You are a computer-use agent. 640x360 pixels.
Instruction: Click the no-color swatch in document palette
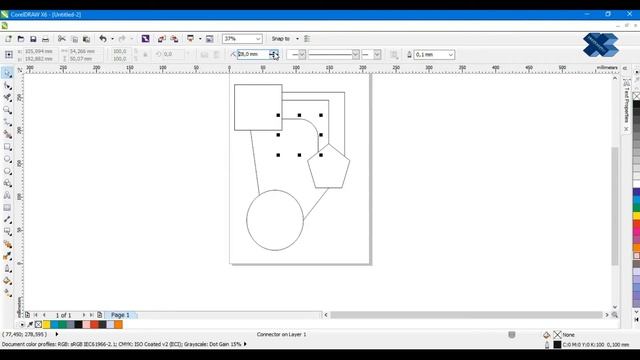point(38,324)
